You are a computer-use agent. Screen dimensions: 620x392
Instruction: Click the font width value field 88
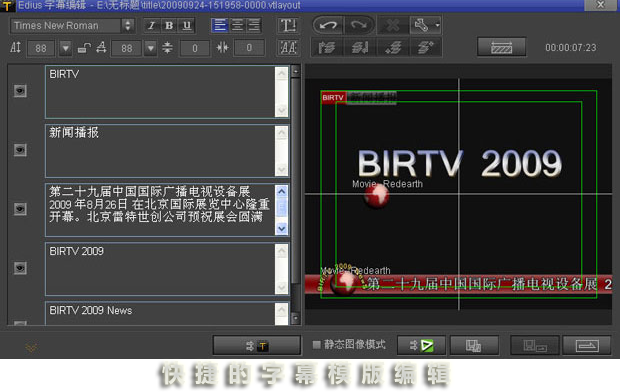(x=127, y=48)
